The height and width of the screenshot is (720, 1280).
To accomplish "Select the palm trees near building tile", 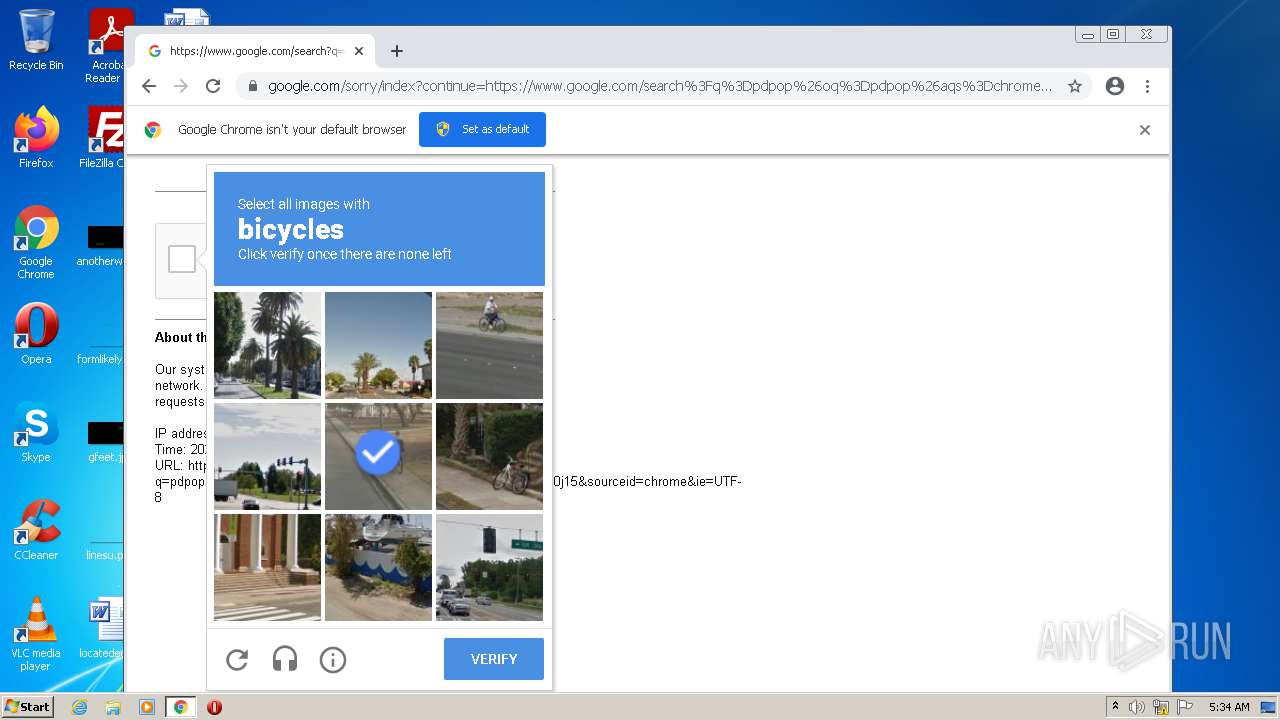I will click(x=378, y=345).
